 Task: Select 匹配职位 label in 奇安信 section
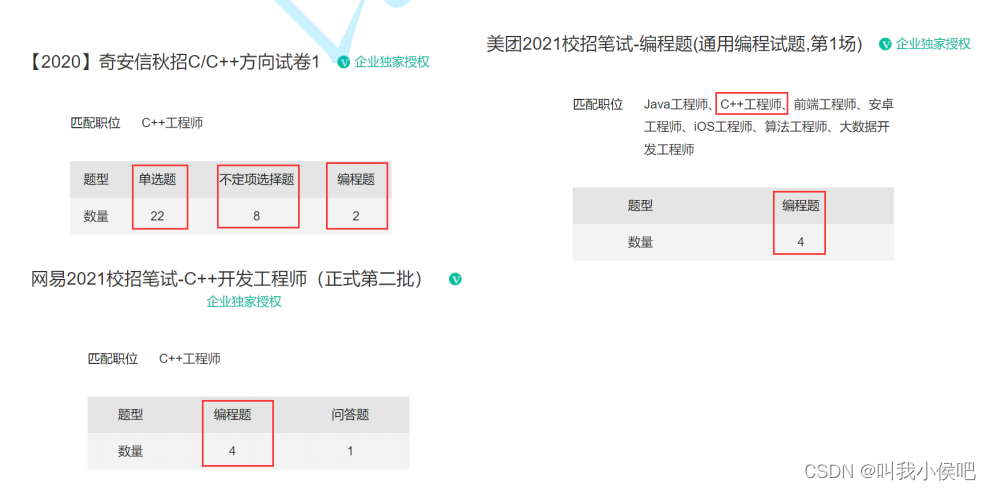click(95, 123)
